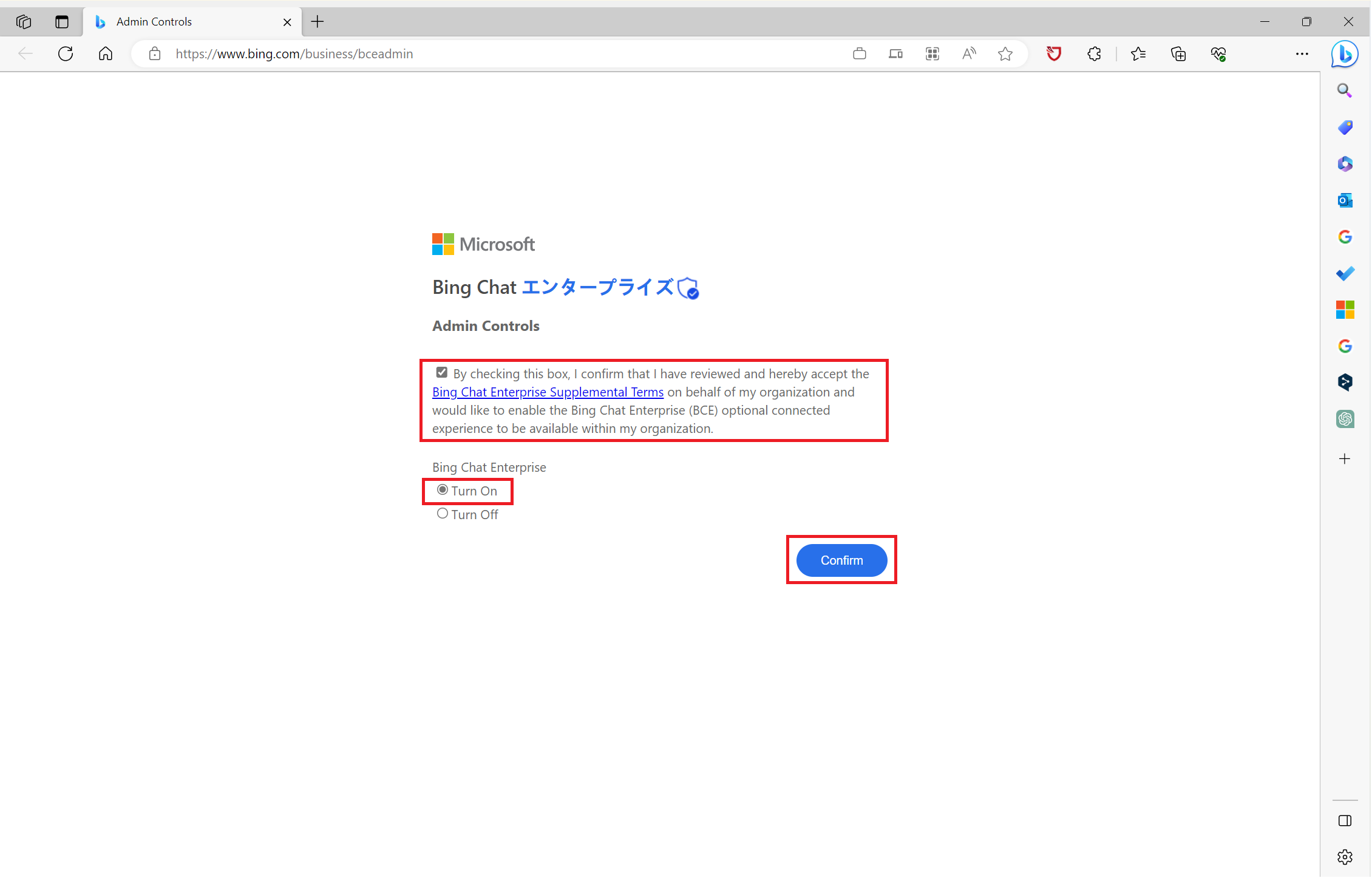Open sidebar Microsoft 365 icon
The image size is (1372, 878).
(1345, 164)
